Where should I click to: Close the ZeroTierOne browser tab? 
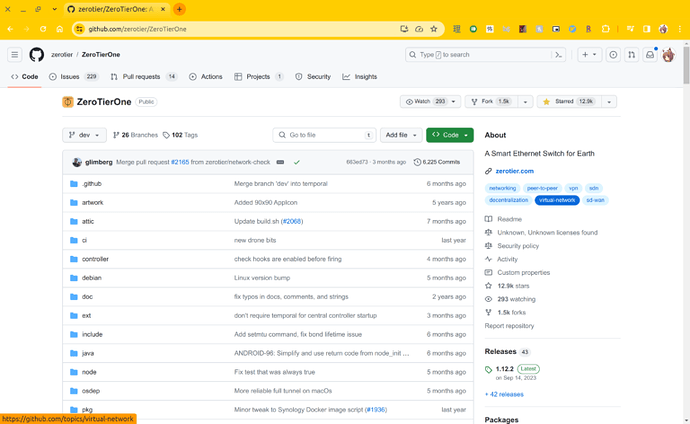point(163,9)
